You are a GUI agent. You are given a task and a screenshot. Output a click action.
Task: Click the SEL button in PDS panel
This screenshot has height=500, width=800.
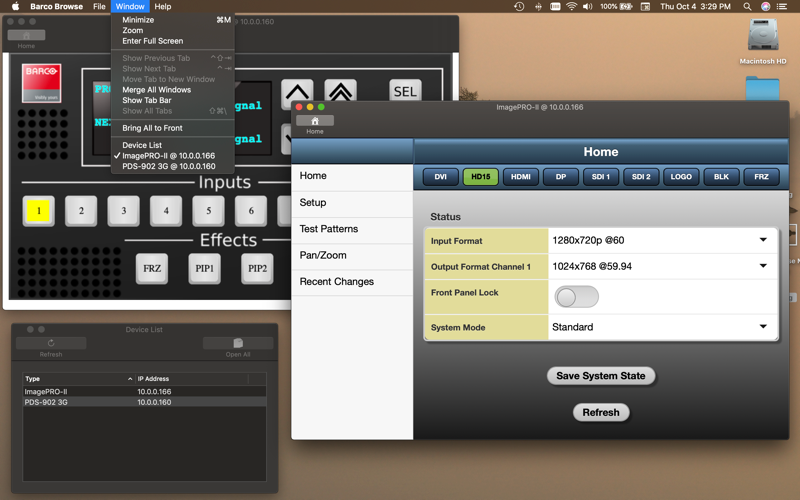coord(405,92)
